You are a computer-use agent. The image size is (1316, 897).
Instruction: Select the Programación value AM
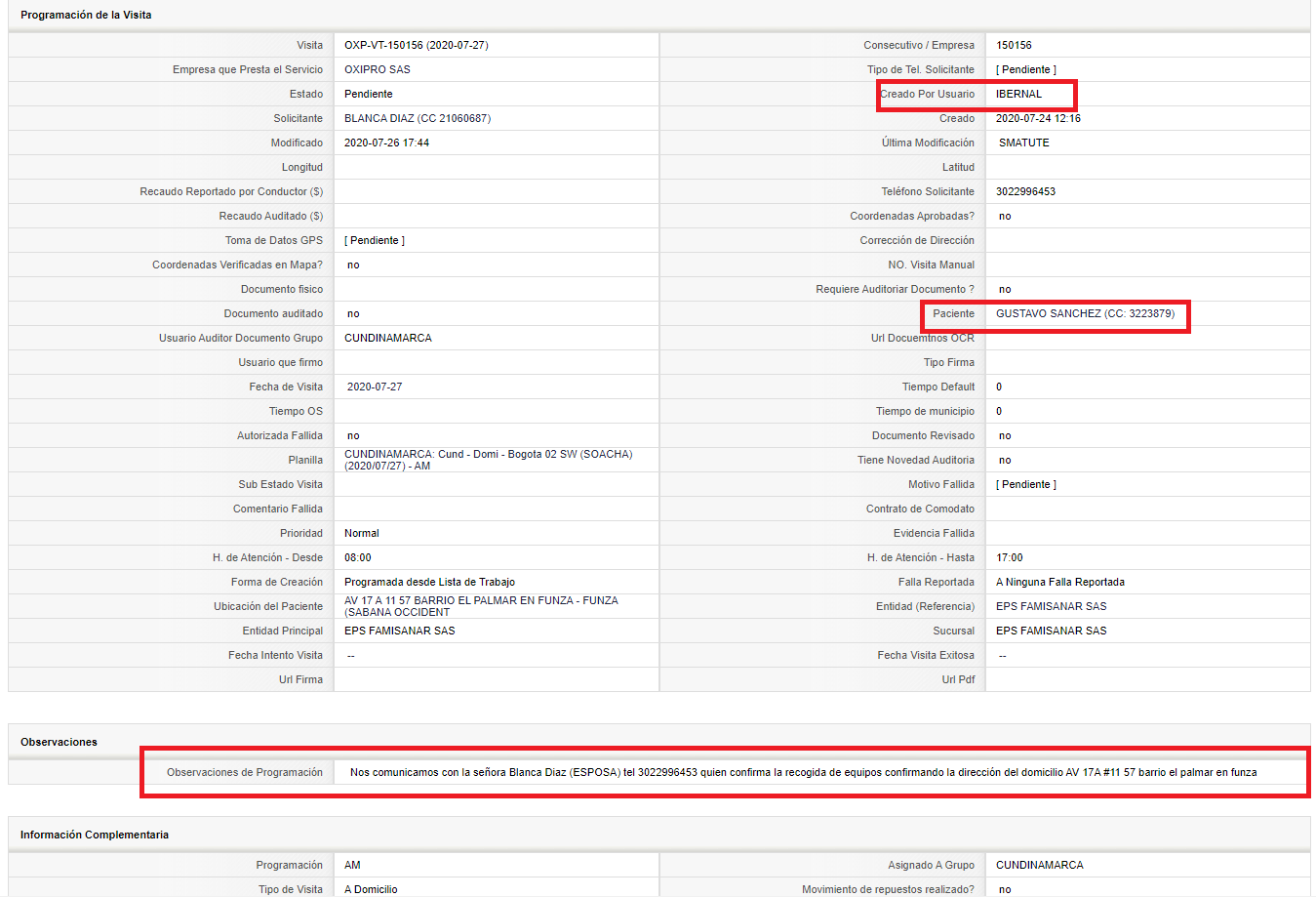pyautogui.click(x=352, y=865)
